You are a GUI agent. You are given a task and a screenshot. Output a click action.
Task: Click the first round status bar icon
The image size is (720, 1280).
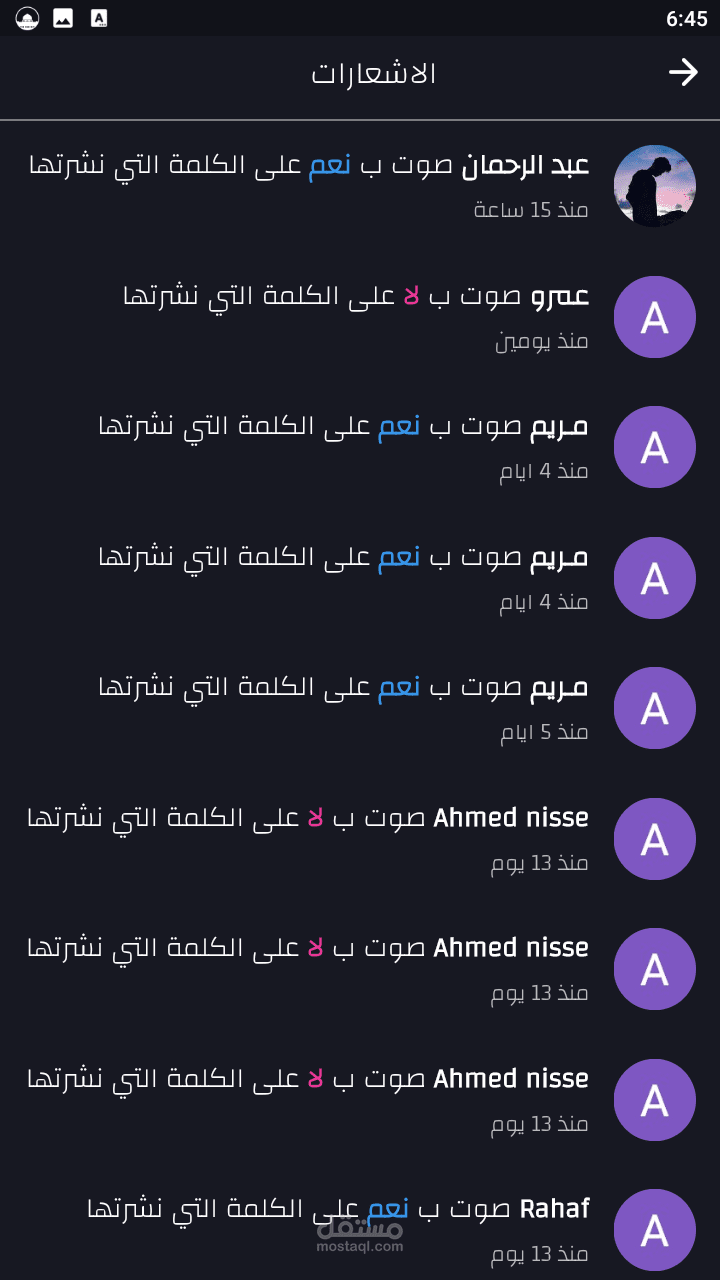pyautogui.click(x=28, y=18)
